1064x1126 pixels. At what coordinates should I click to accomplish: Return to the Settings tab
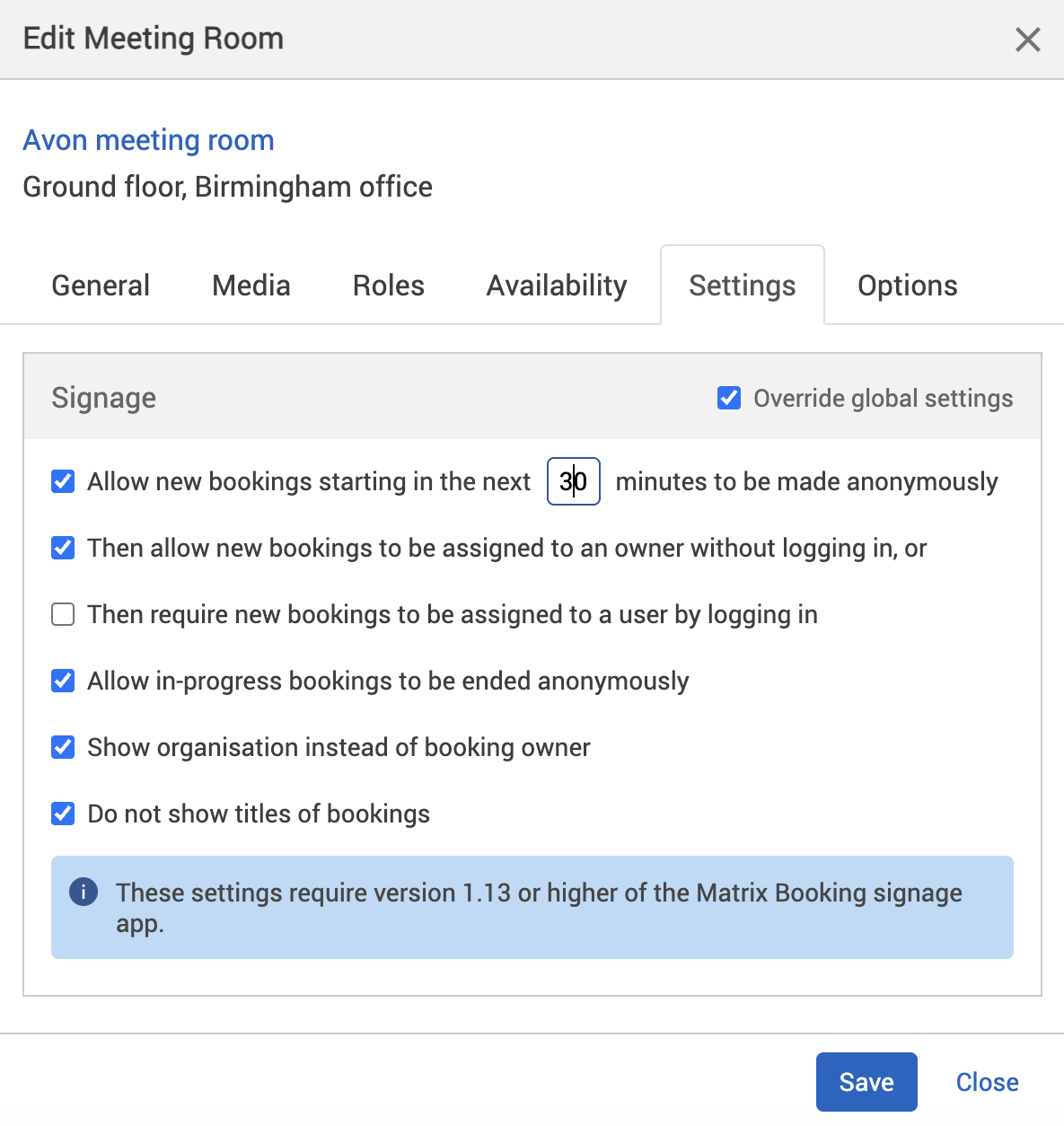742,285
